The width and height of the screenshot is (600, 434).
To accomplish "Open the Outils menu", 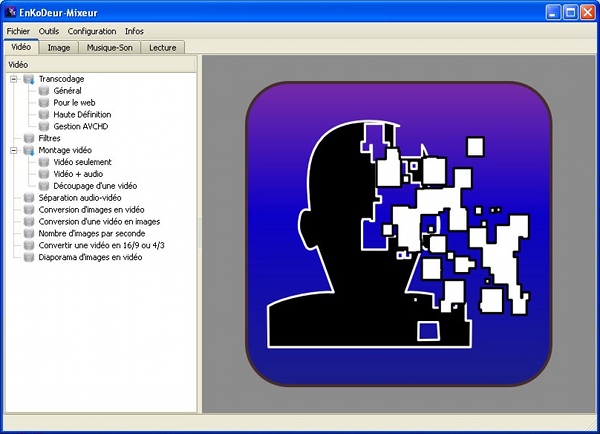I will pos(49,31).
